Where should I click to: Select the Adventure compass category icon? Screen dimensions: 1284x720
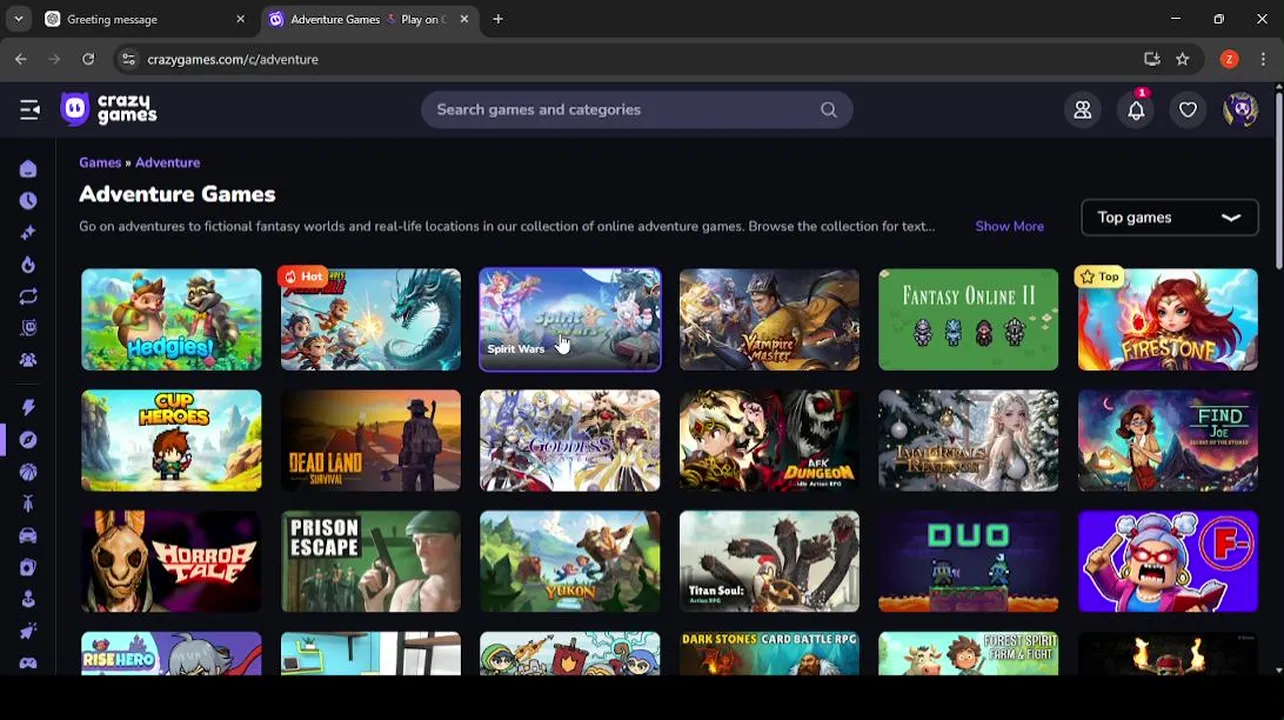pos(28,440)
